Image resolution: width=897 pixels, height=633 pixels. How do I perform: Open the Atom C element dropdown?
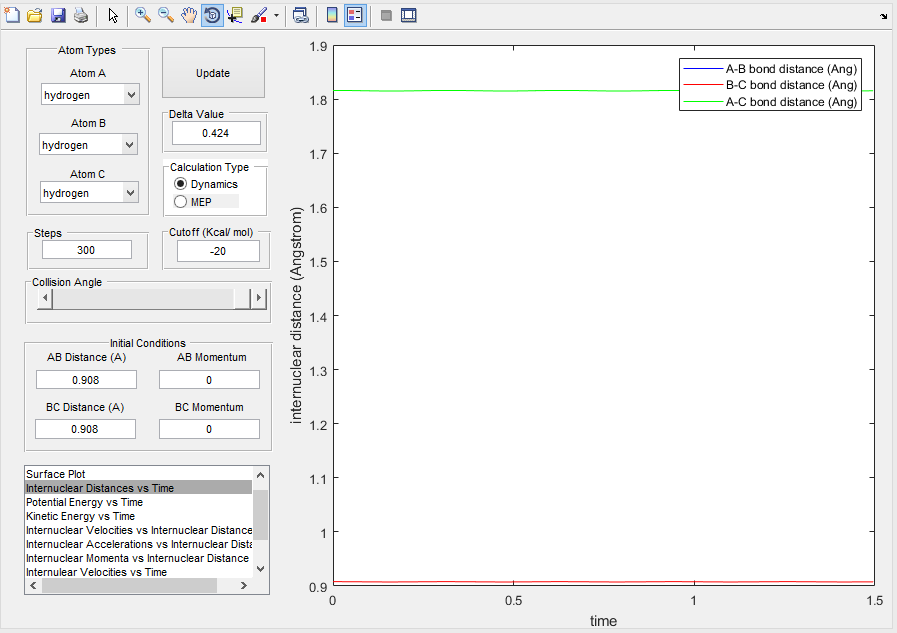tap(90, 193)
